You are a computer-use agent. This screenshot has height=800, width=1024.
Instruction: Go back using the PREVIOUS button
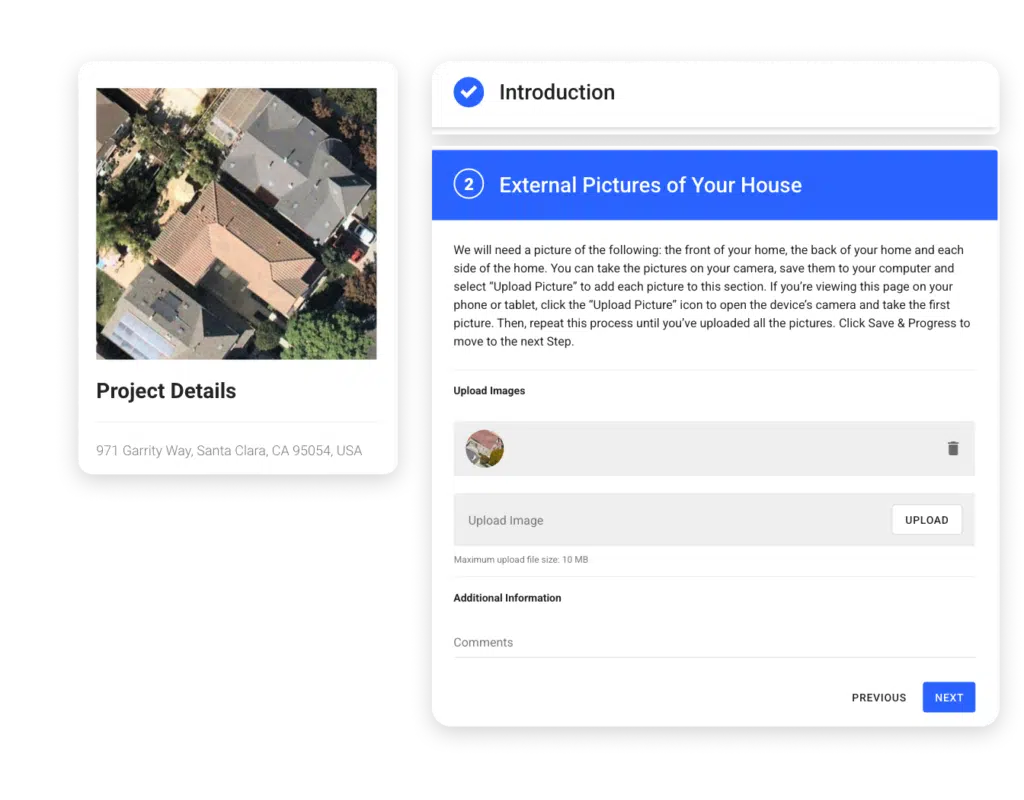tap(878, 697)
